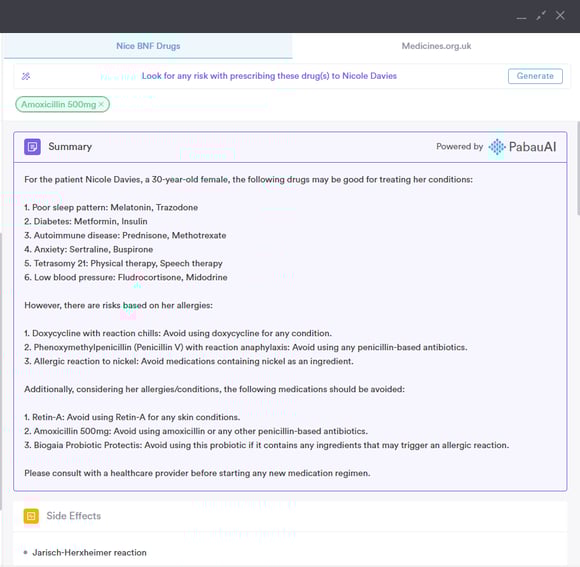Close the window with the X icon
The width and height of the screenshot is (580, 567).
coord(560,16)
